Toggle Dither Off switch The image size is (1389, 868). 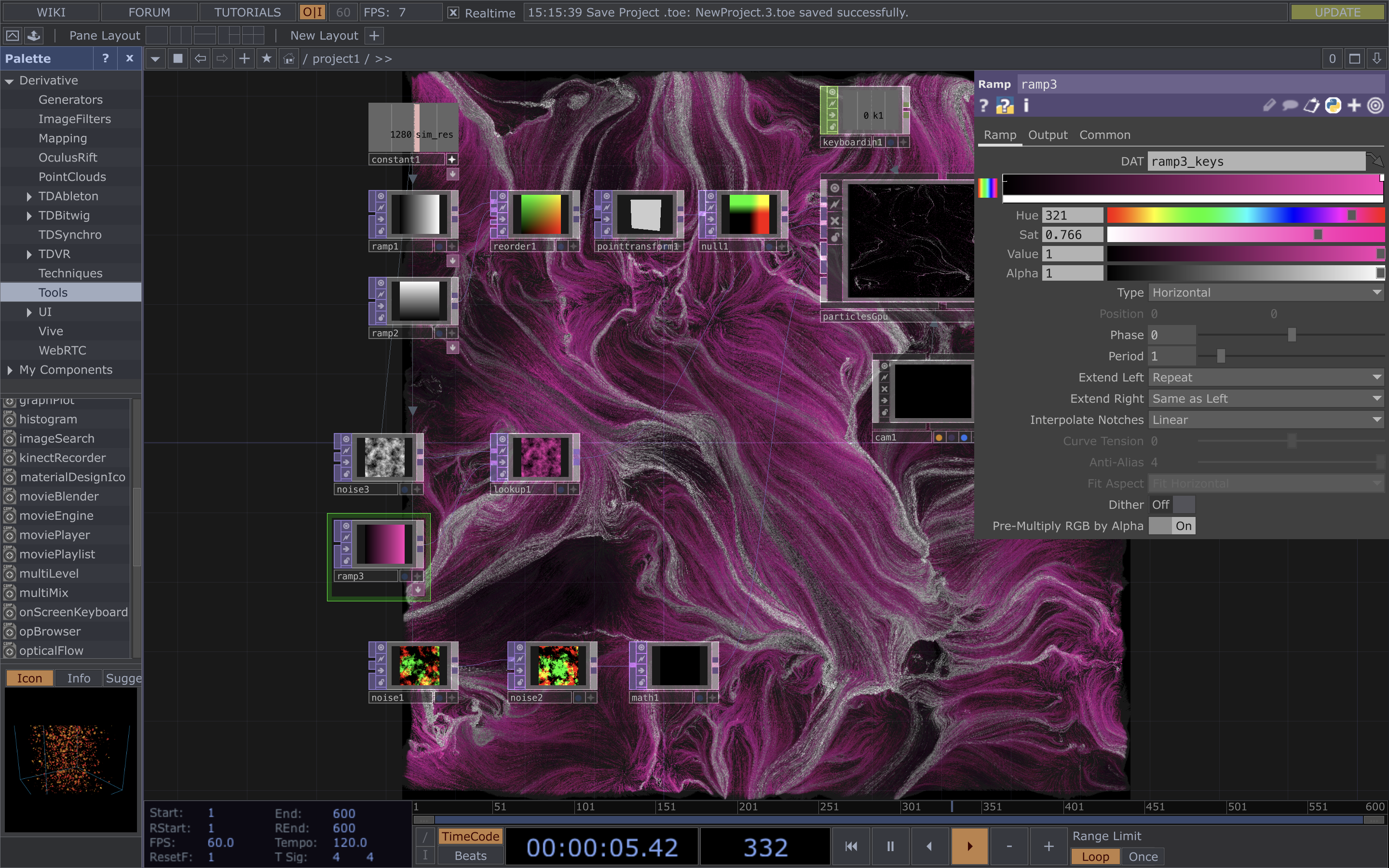[x=1172, y=504]
